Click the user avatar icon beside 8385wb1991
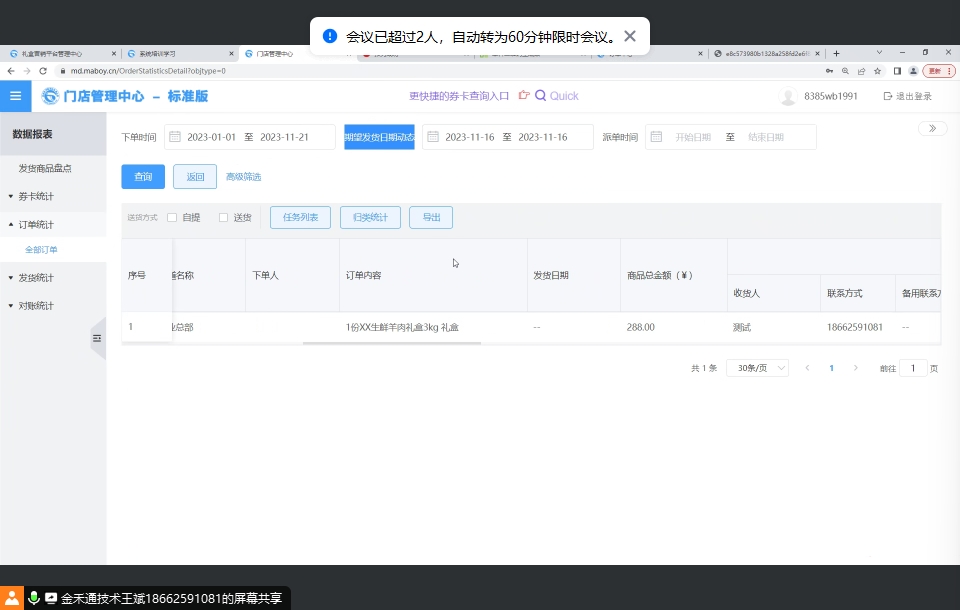This screenshot has height=610, width=960. (788, 97)
